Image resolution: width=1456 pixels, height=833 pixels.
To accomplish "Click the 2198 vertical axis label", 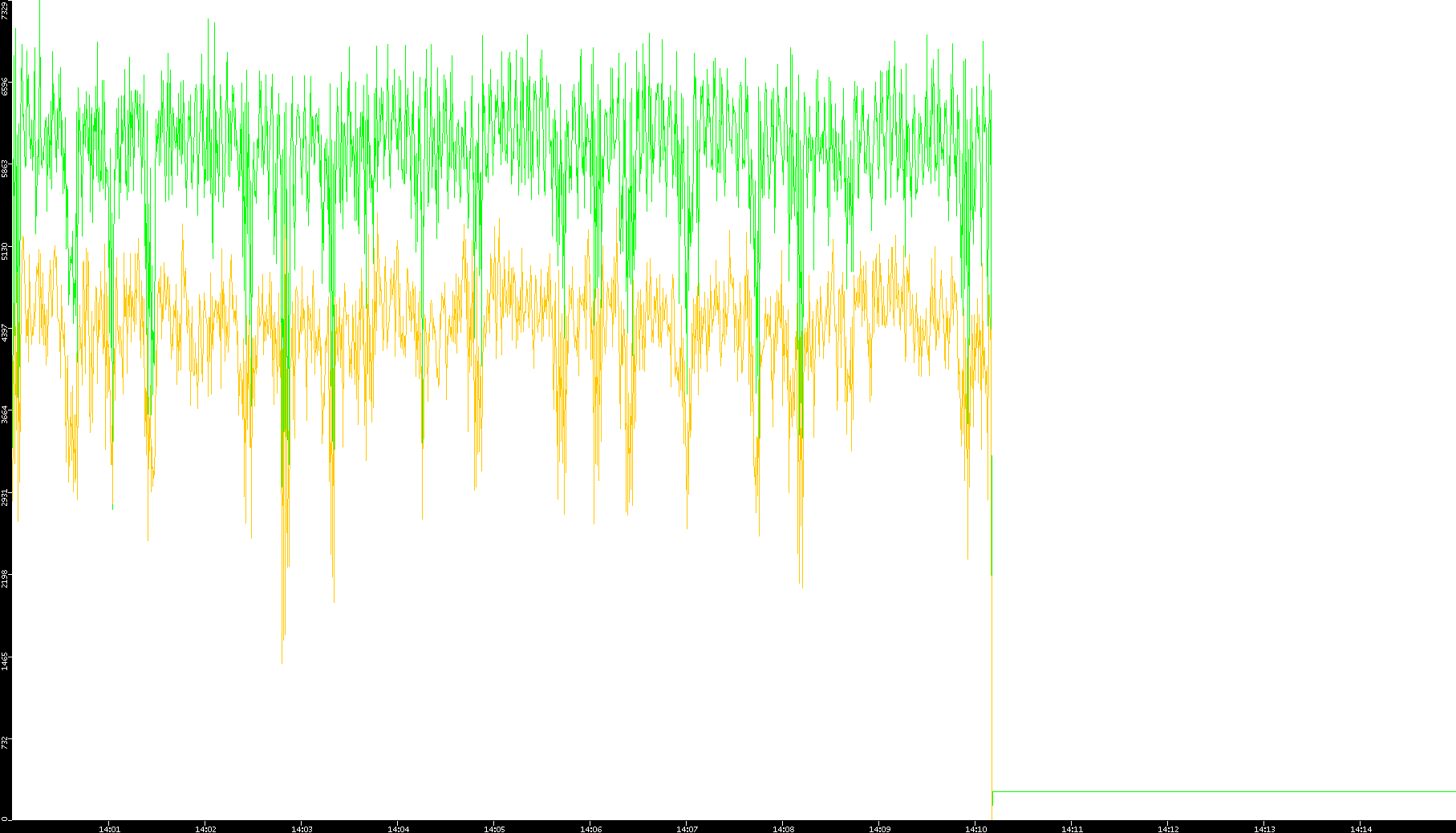I will pos(6,579).
